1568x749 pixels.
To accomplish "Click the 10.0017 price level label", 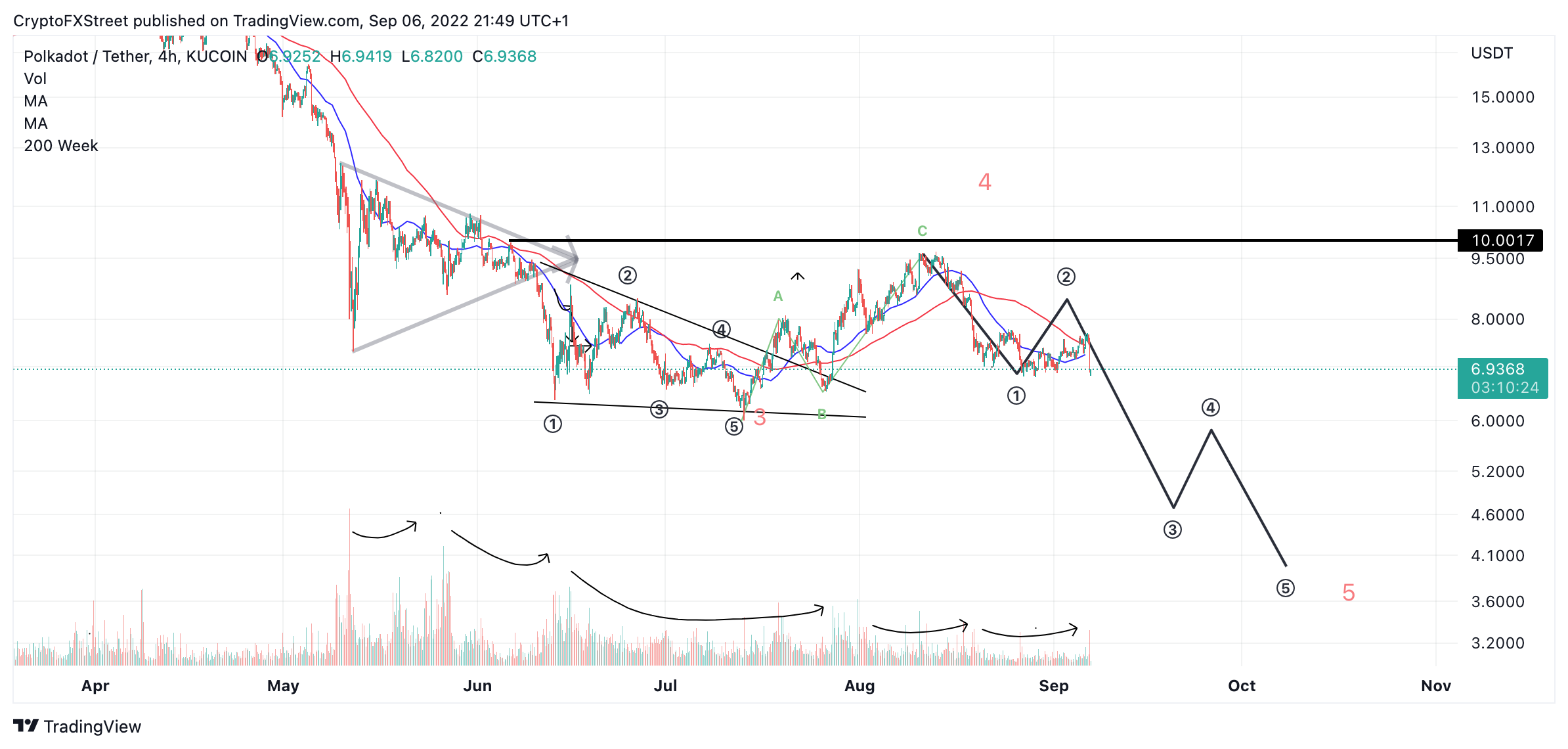I will click(x=1500, y=240).
